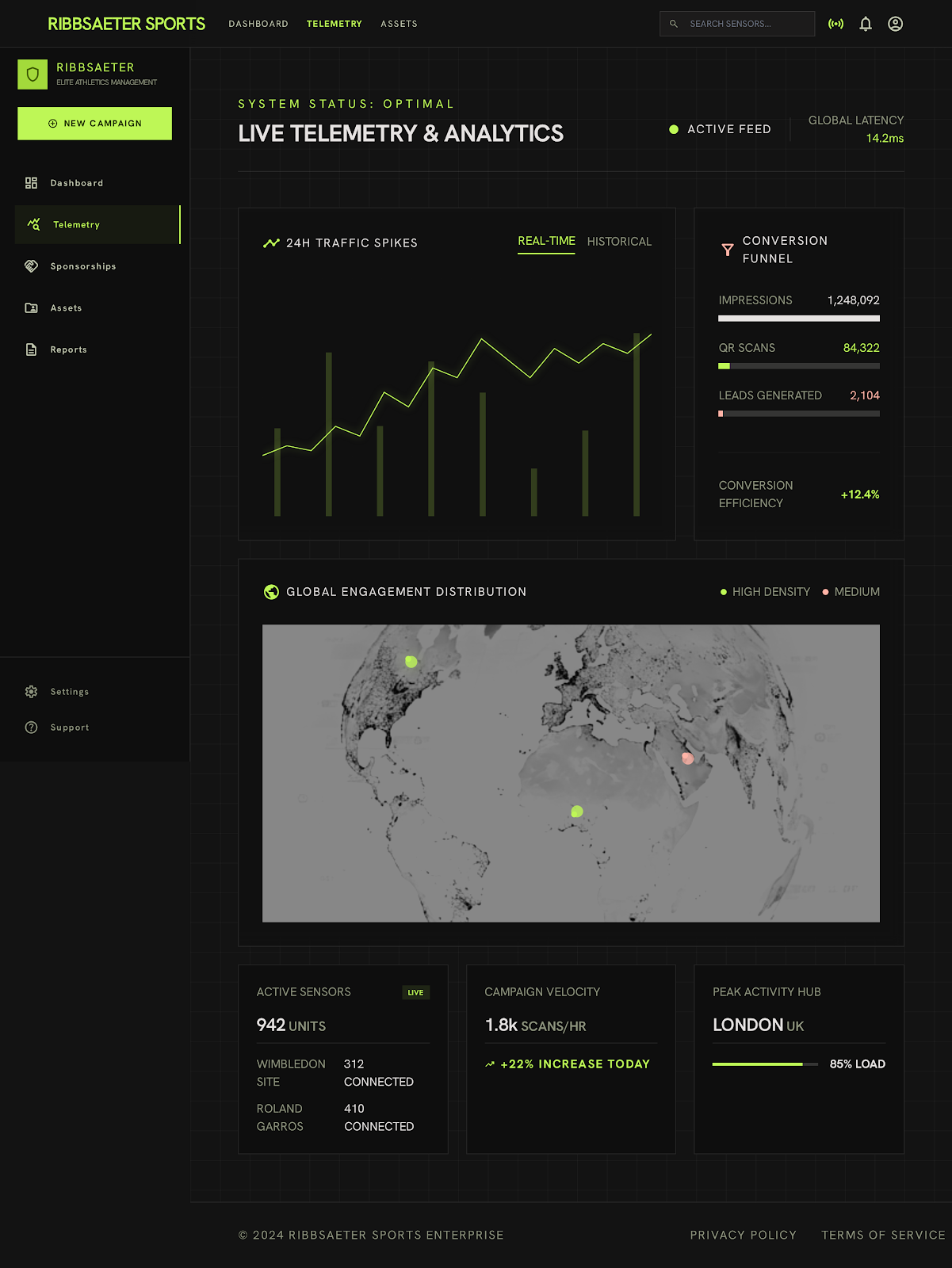This screenshot has width=952, height=1268.
Task: Click the search magnifier icon
Action: pyautogui.click(x=674, y=24)
